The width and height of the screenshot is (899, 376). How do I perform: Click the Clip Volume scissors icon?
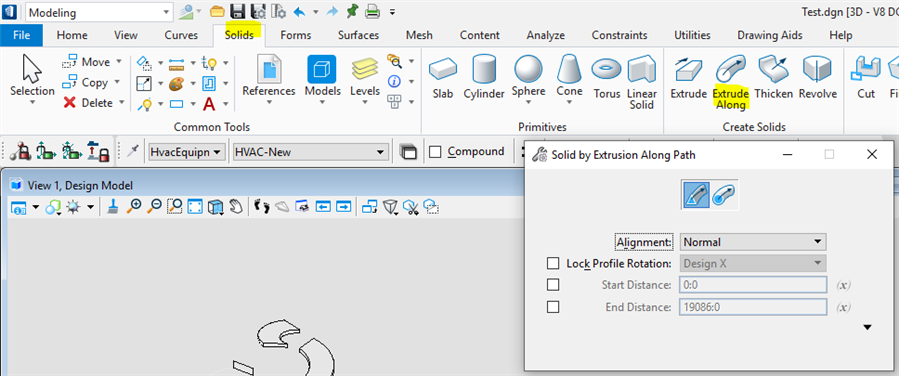point(411,206)
